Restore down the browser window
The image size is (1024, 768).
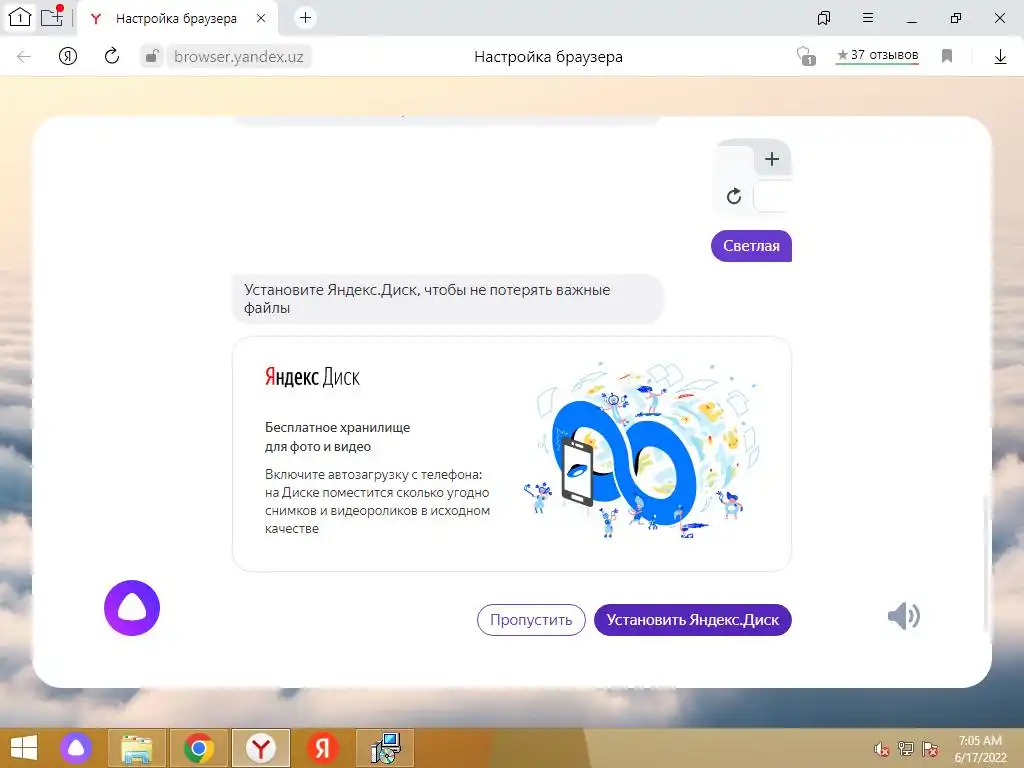[x=956, y=18]
